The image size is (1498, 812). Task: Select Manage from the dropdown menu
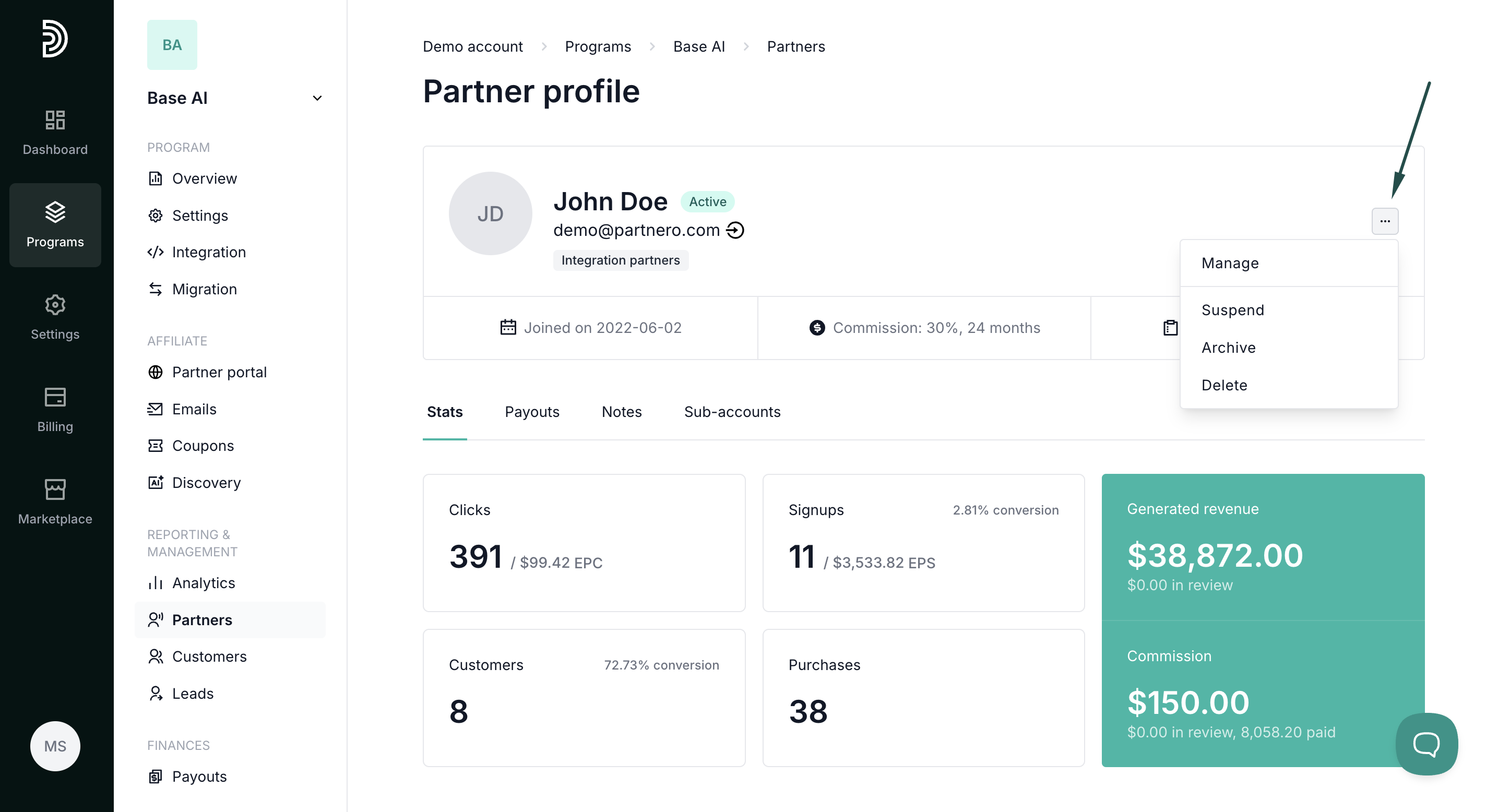(1230, 264)
